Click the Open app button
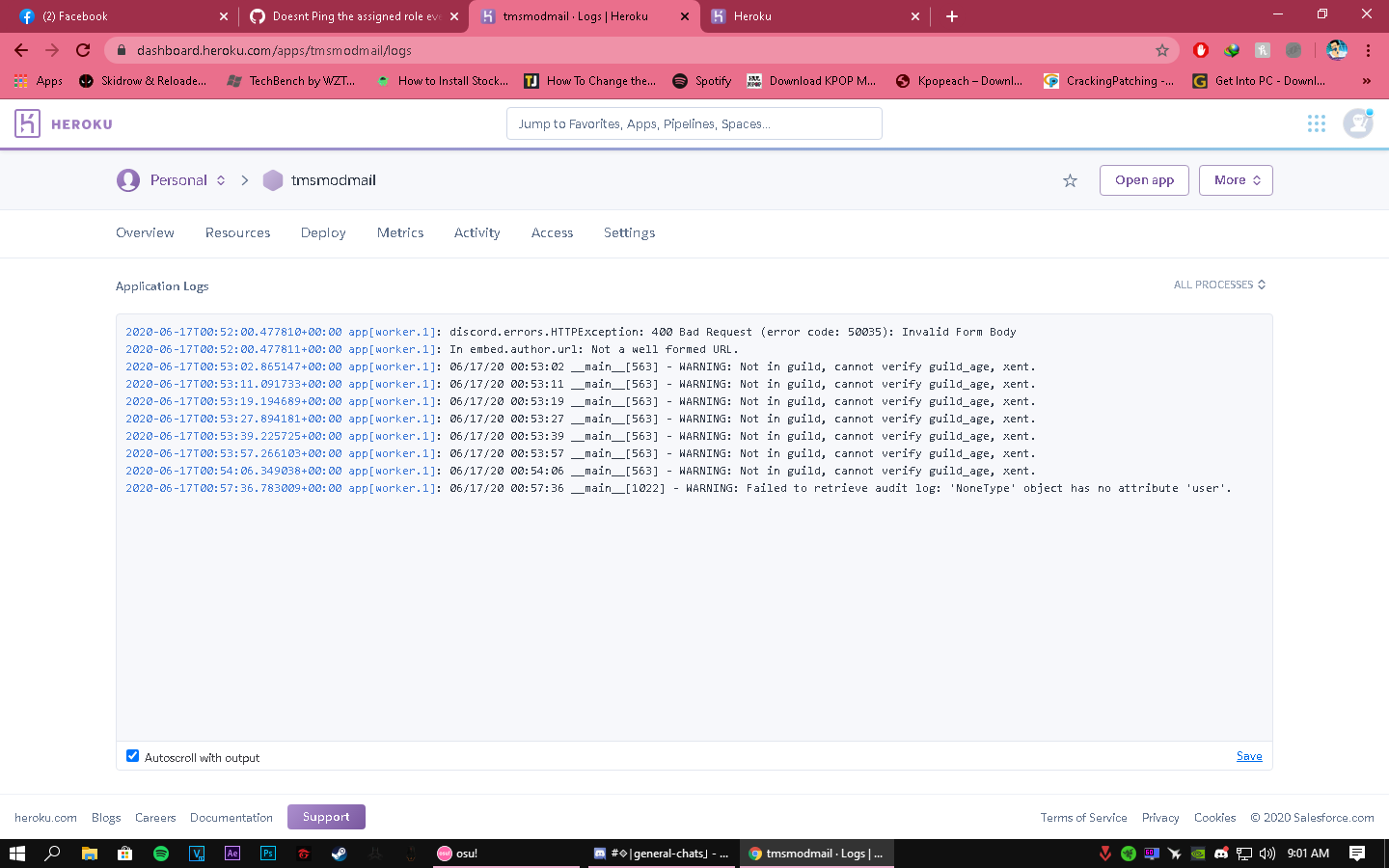Screen dimensions: 1389x868 click(x=1144, y=180)
